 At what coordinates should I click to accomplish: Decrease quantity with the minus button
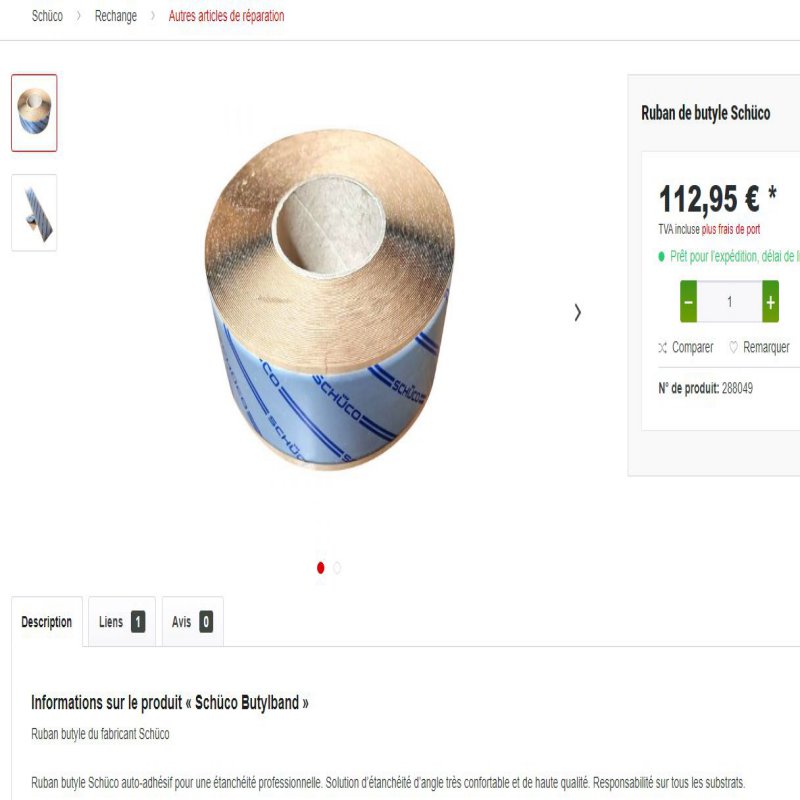688,302
